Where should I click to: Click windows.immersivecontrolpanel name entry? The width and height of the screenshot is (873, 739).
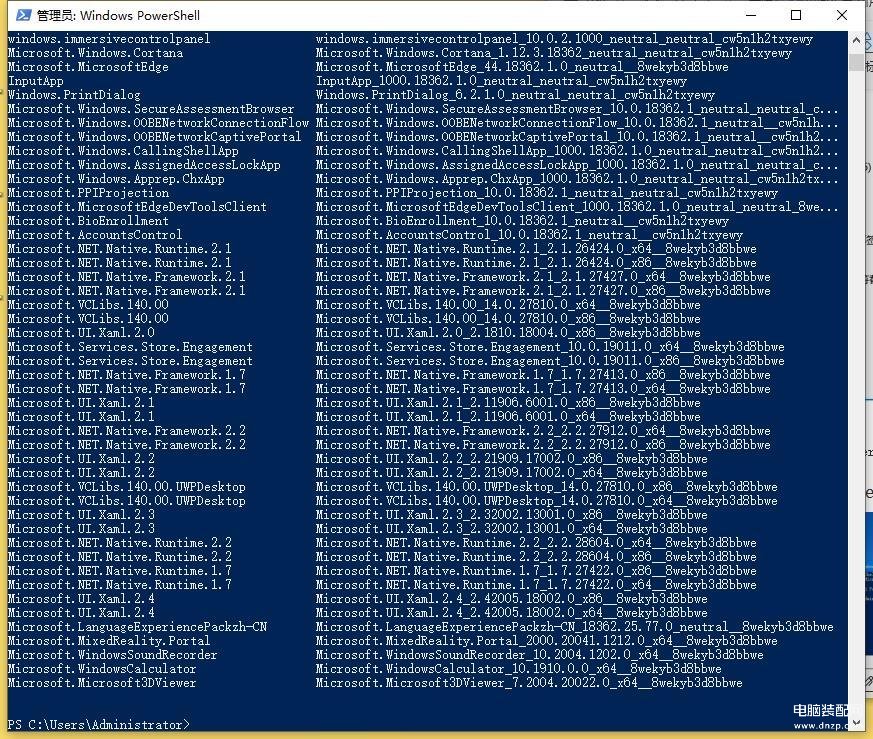tap(109, 38)
